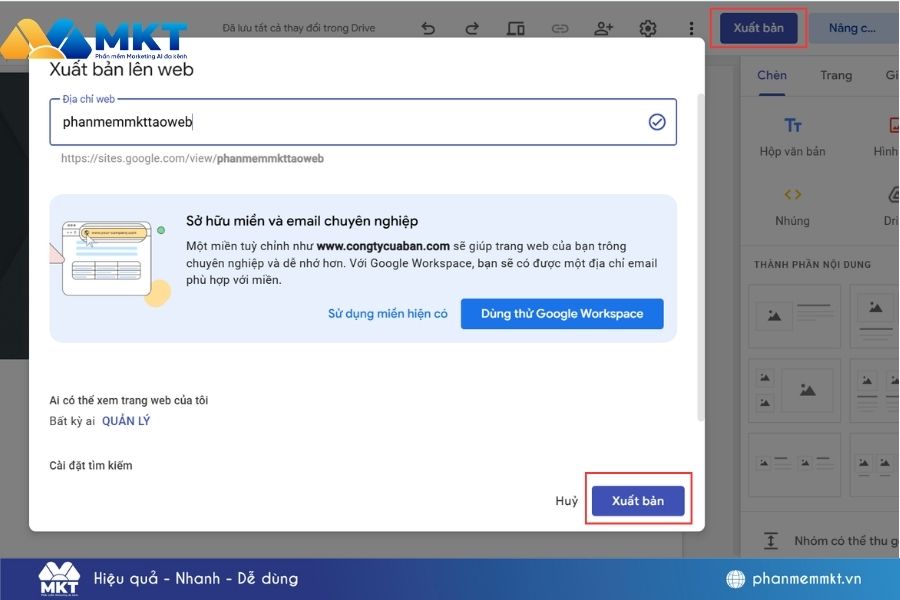Open the settings gear icon
Image resolution: width=900 pixels, height=600 pixels.
[647, 28]
